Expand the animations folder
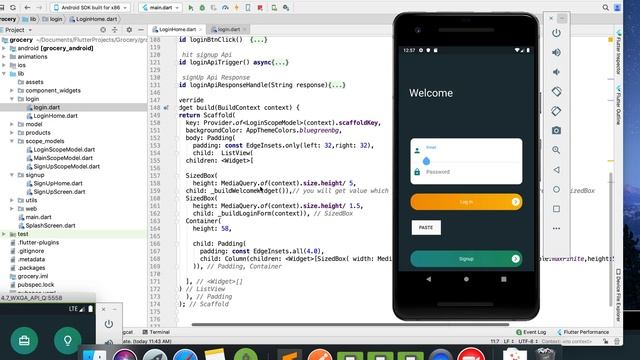This screenshot has height=360, width=640. coord(4,57)
